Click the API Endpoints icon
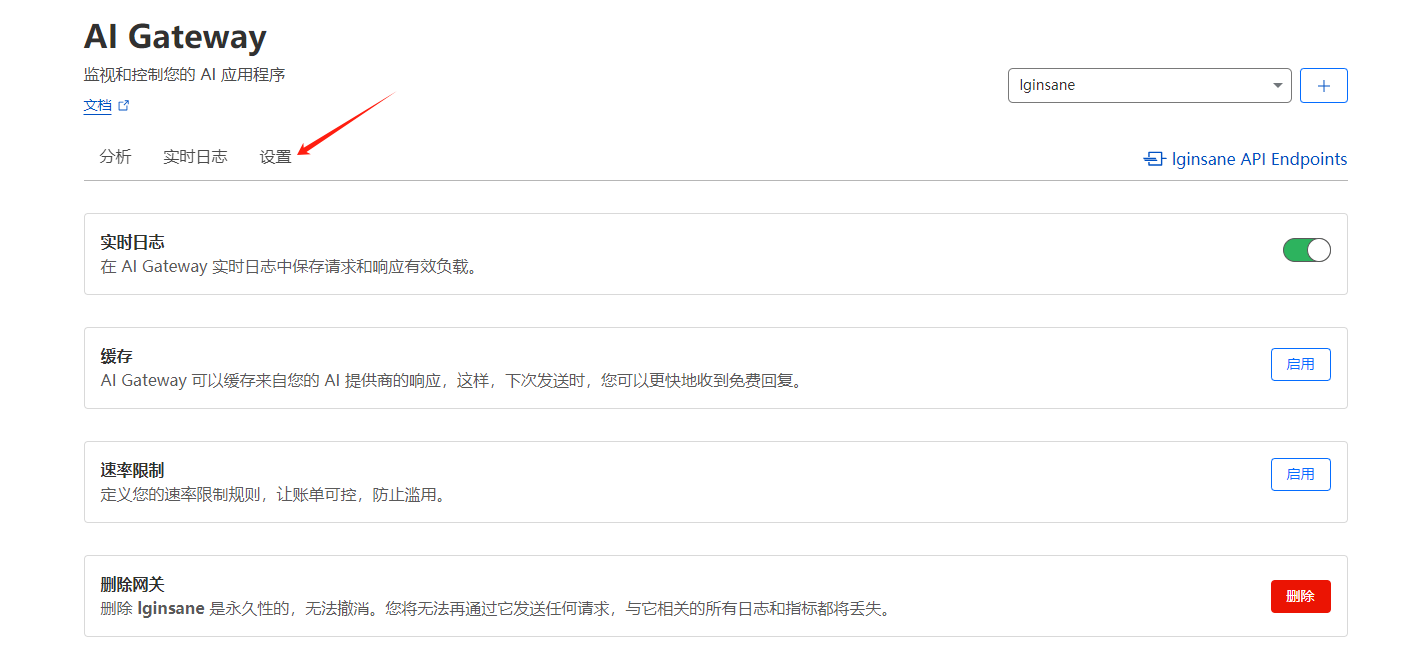This screenshot has width=1421, height=655. tap(1154, 159)
